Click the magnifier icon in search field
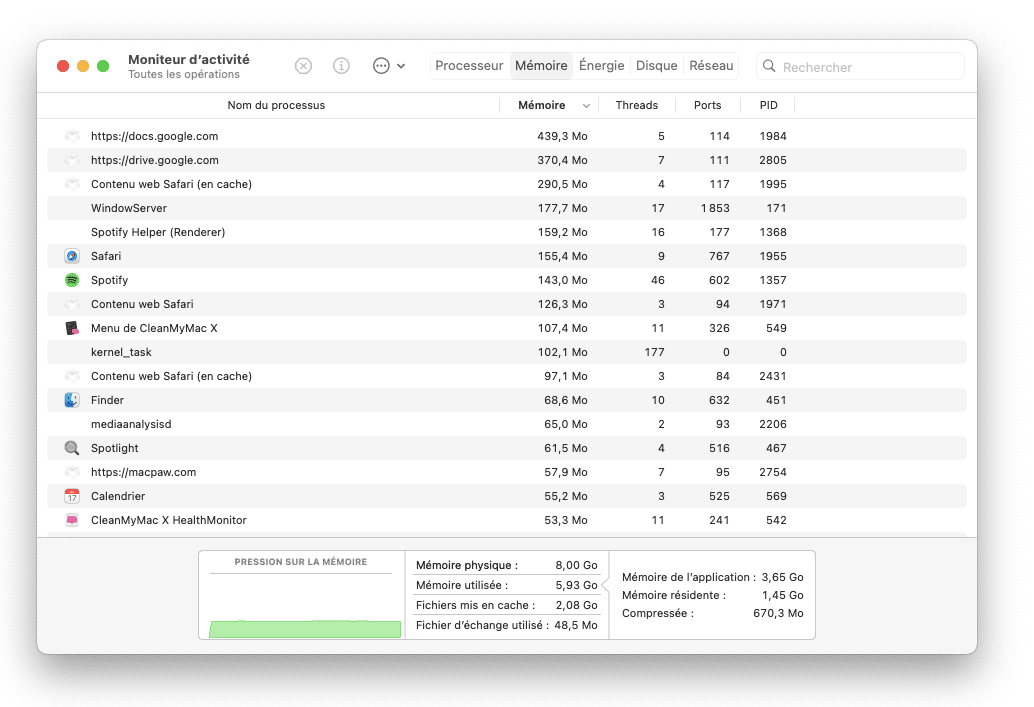 click(x=769, y=66)
